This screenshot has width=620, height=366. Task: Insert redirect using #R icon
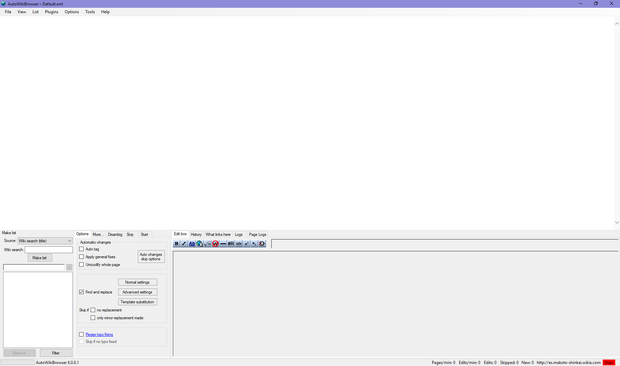coord(231,243)
